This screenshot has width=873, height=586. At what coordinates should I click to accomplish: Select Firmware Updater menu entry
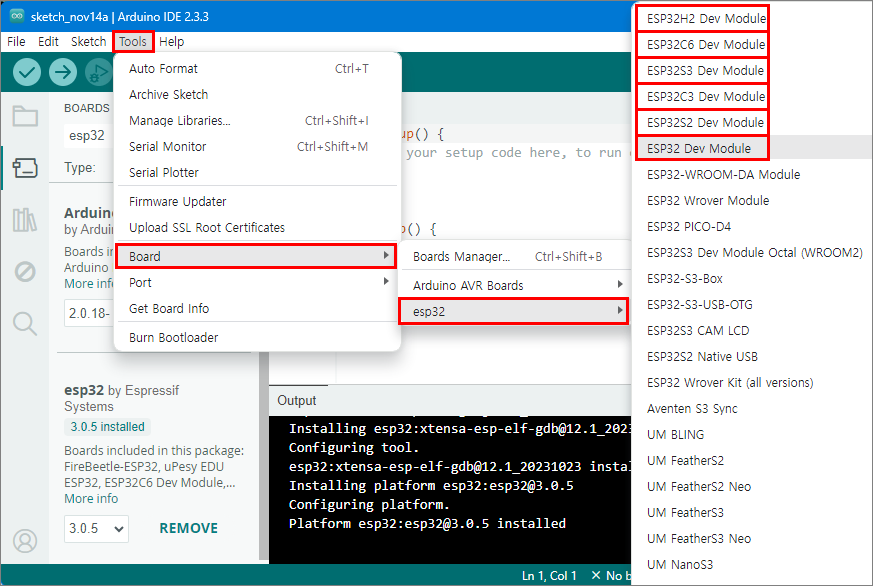click(x=257, y=201)
